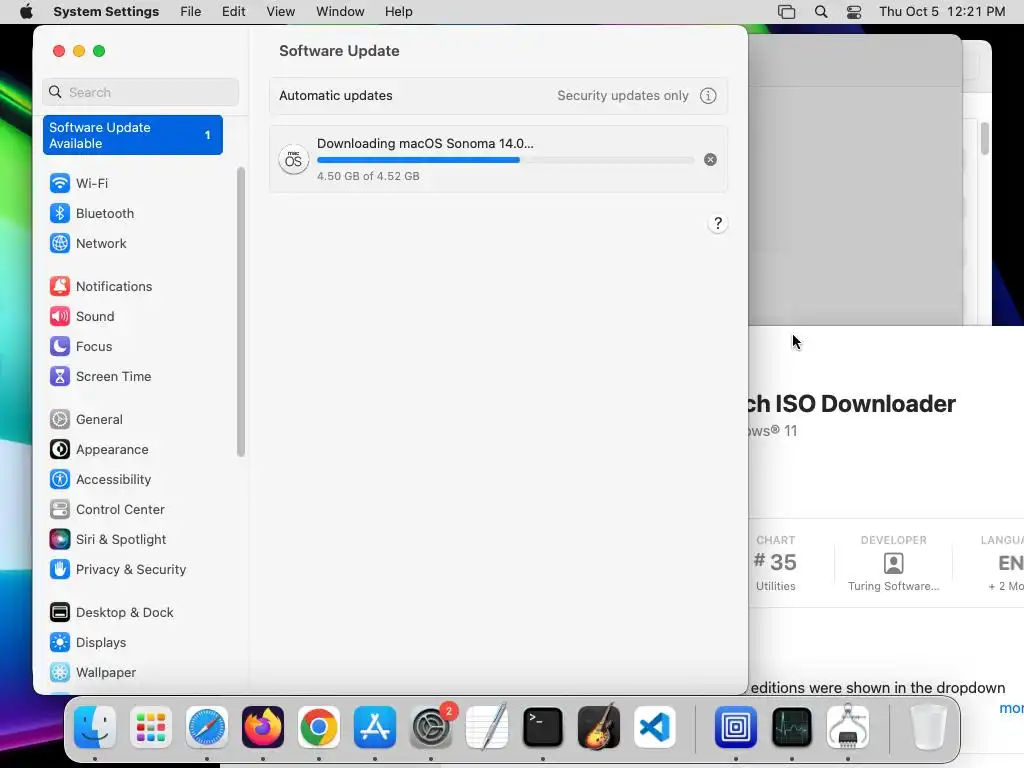1024x768 pixels.
Task: Open the Window menu
Action: point(340,12)
